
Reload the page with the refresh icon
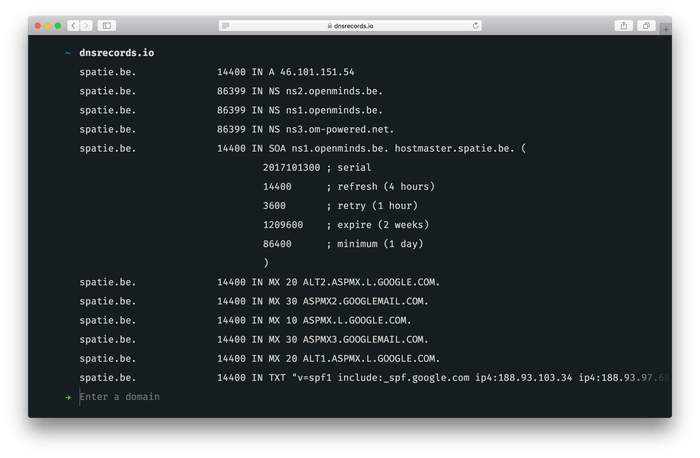[475, 25]
